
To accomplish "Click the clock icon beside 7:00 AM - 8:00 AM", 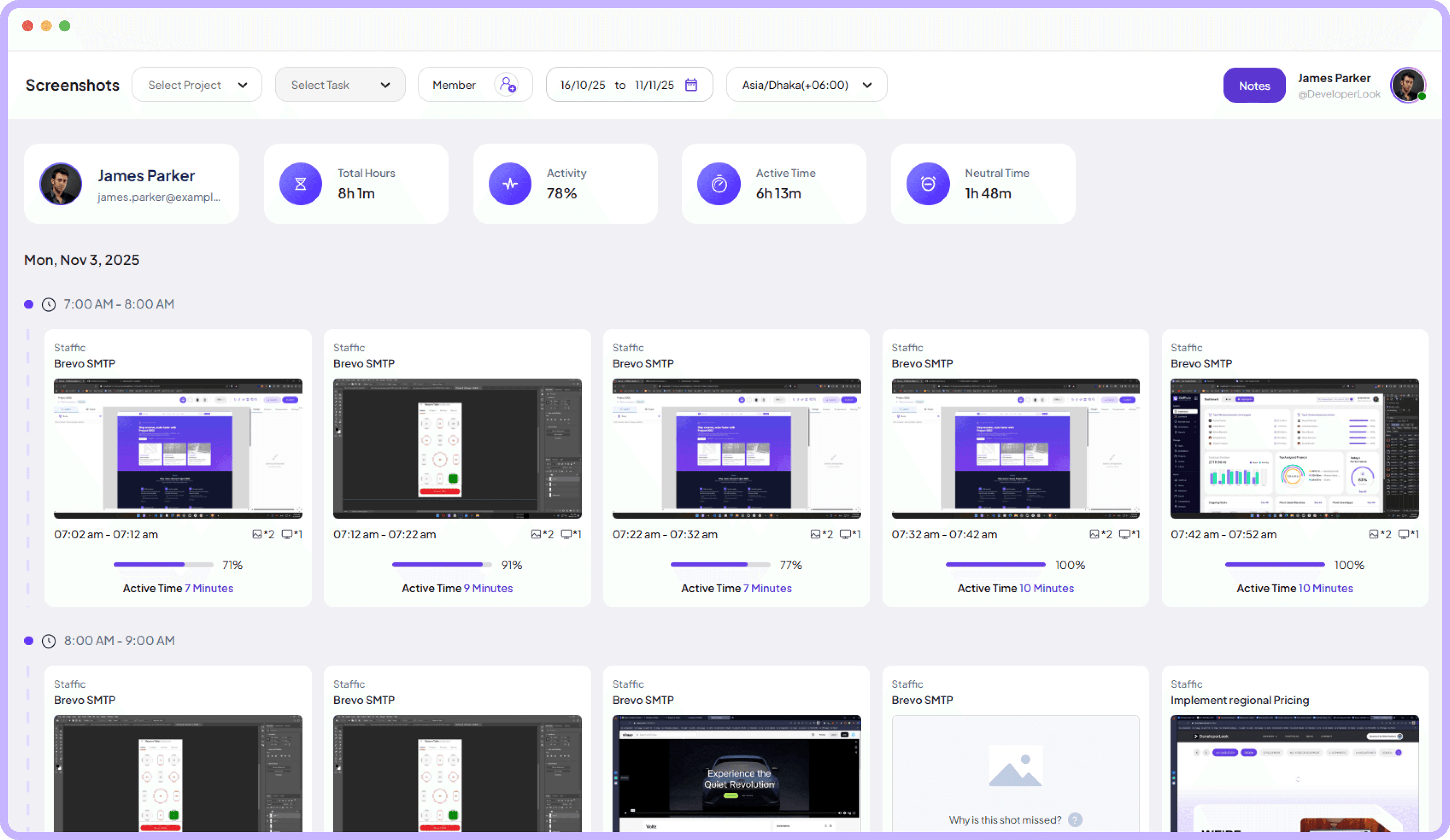I will [48, 304].
